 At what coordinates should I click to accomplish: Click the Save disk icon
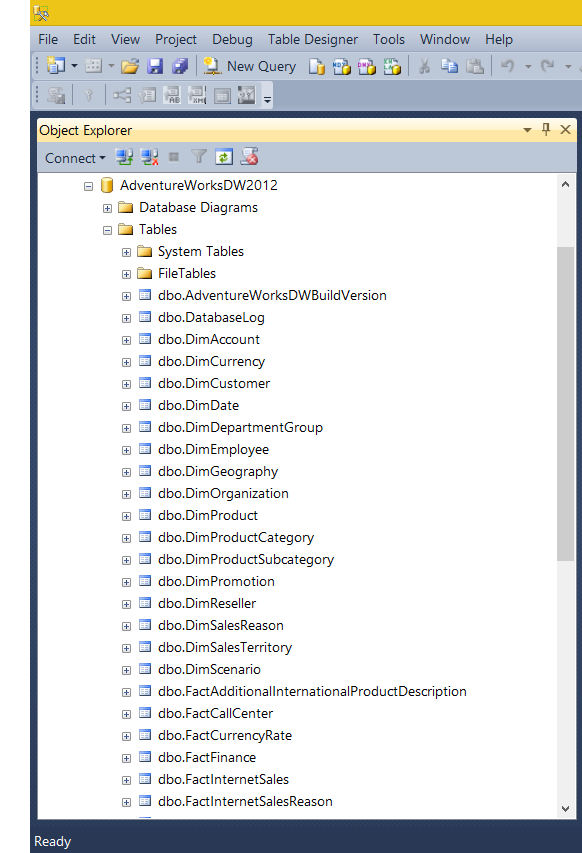(x=155, y=66)
